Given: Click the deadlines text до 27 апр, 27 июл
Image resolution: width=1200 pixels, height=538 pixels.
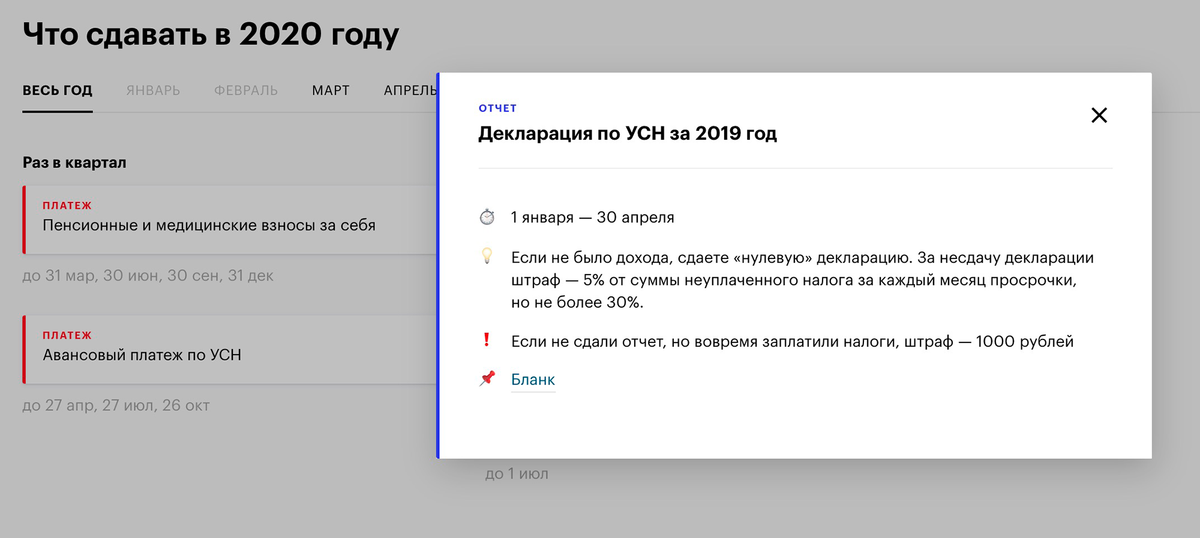Looking at the screenshot, I should [116, 405].
